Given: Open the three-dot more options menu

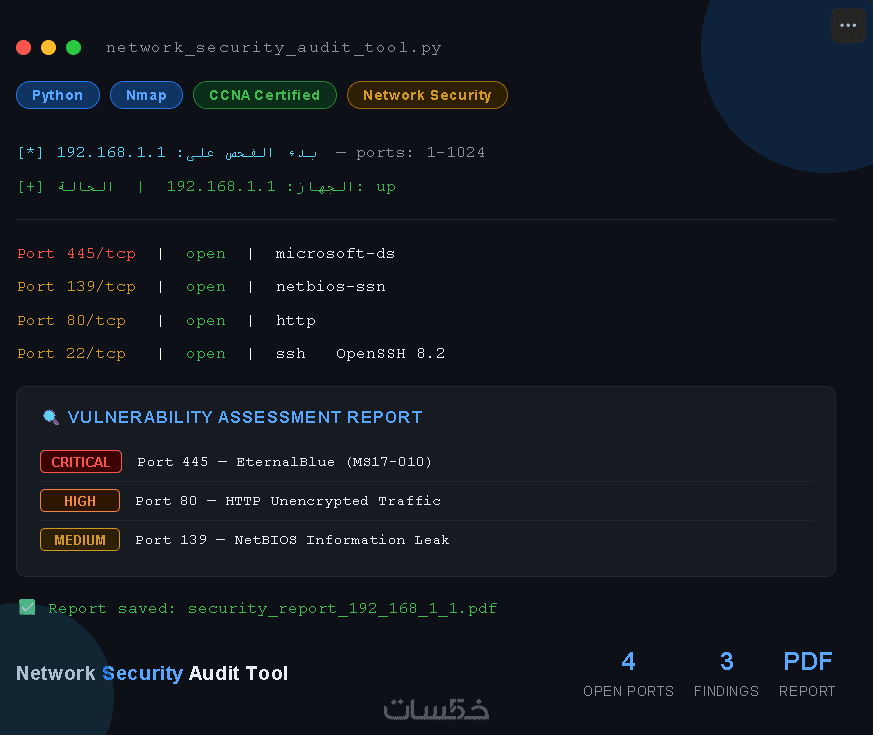Looking at the screenshot, I should [x=848, y=26].
